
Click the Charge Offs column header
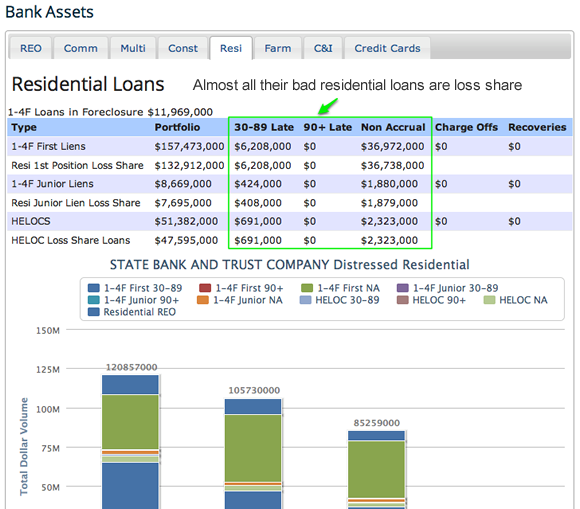click(x=466, y=127)
